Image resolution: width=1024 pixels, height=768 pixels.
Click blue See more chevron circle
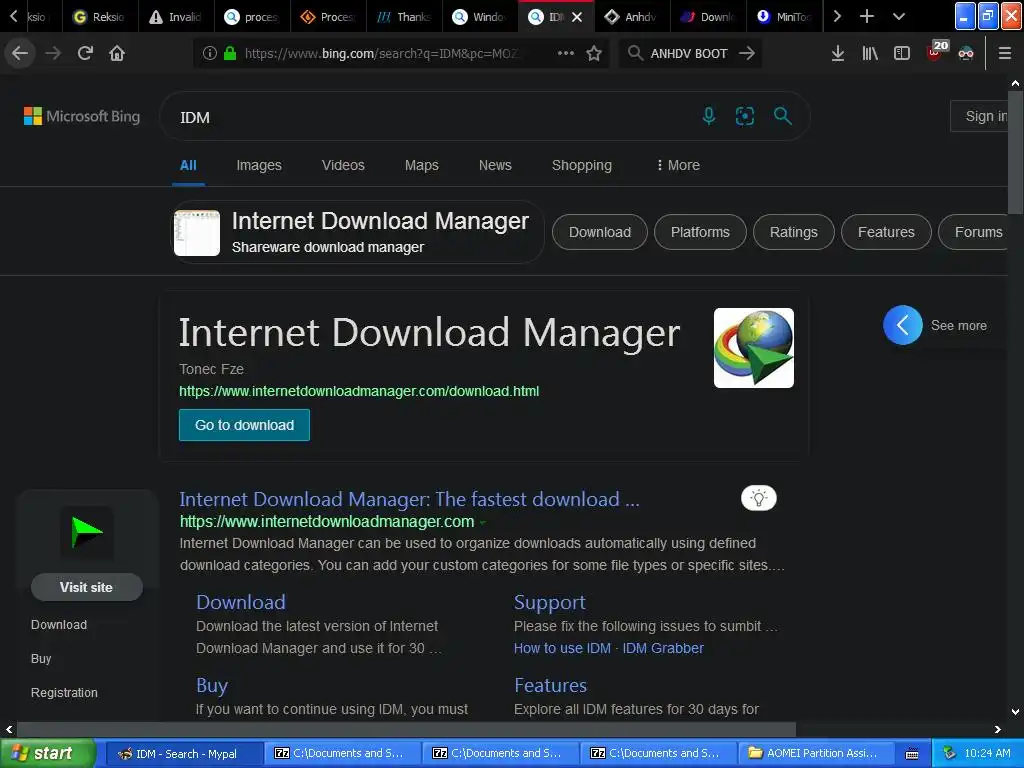[903, 325]
